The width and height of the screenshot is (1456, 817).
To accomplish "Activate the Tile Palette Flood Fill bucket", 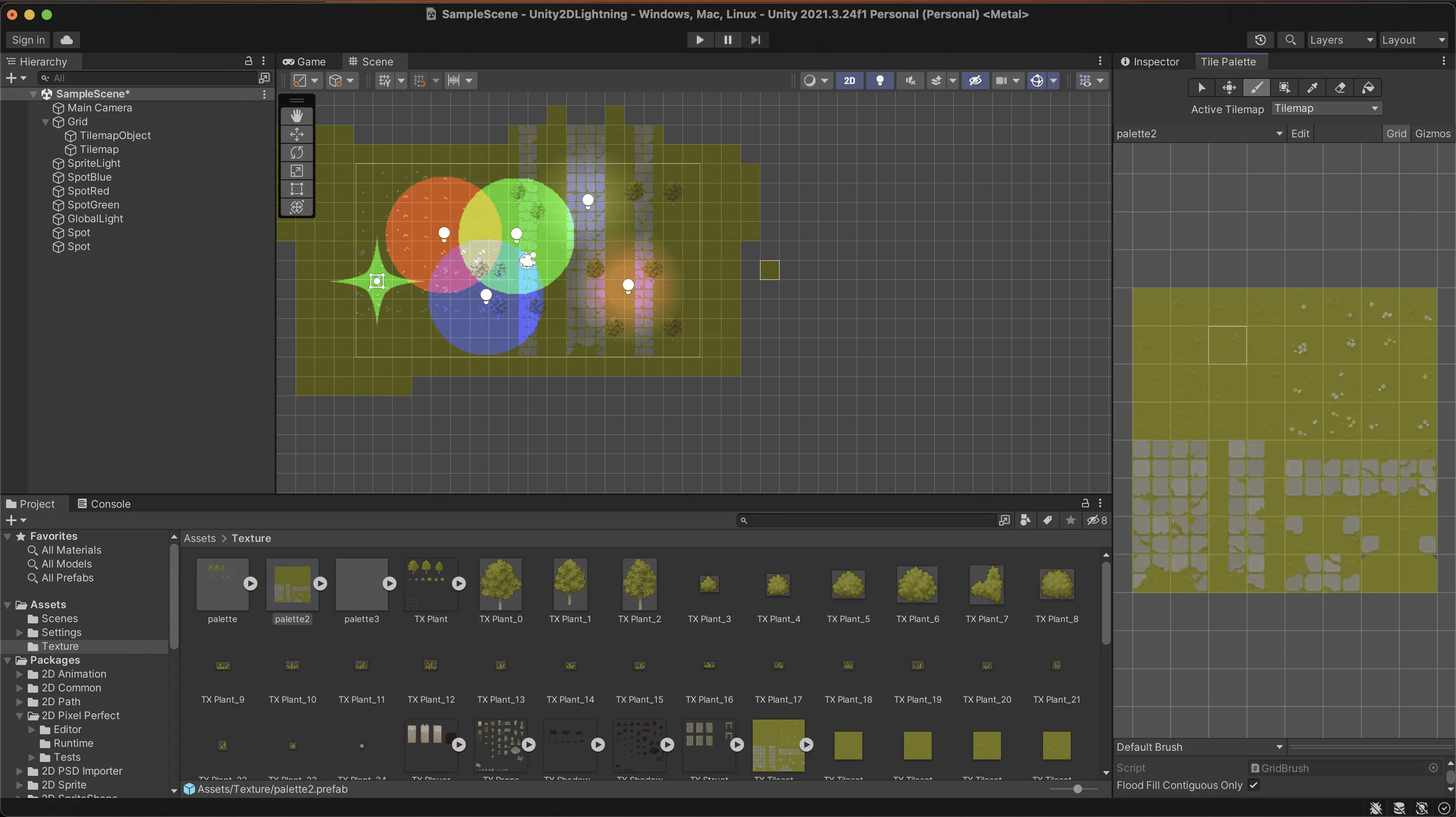I will tap(1368, 88).
